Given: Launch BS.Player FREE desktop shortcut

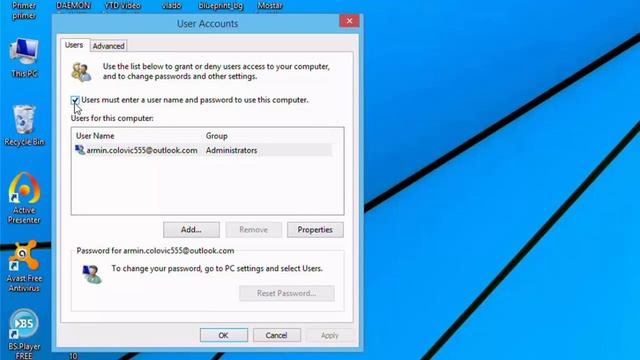Looking at the screenshot, I should [x=24, y=334].
